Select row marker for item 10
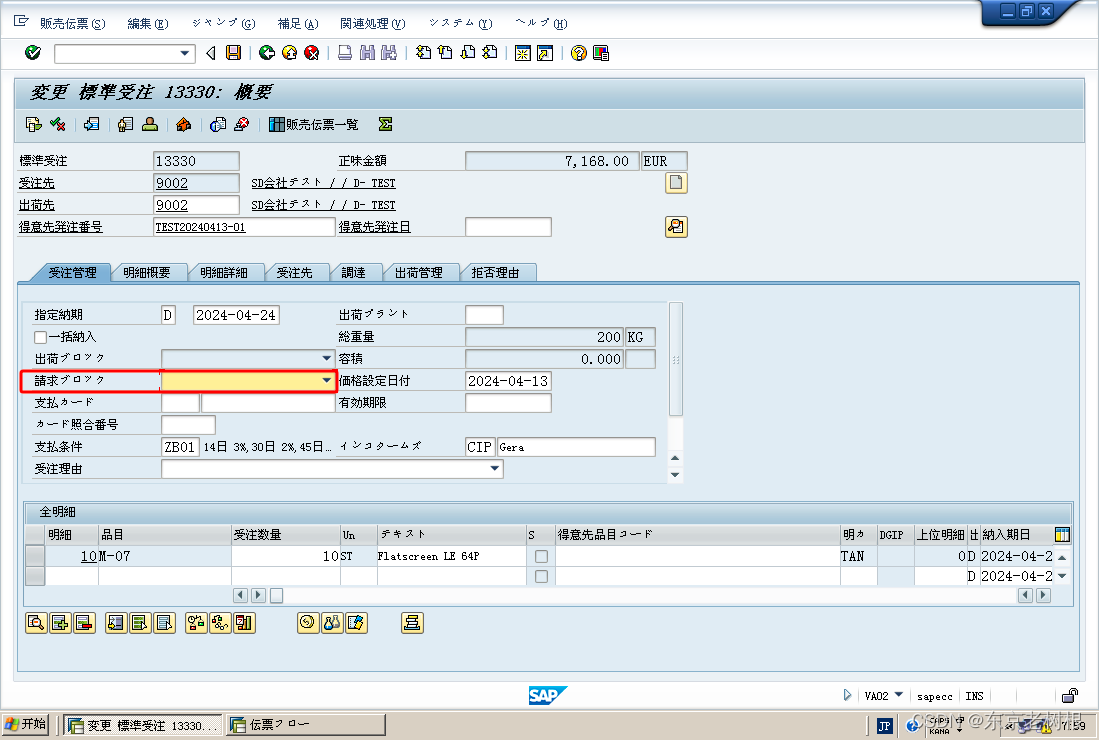Screen dimensions: 1099x740 (x=35, y=556)
